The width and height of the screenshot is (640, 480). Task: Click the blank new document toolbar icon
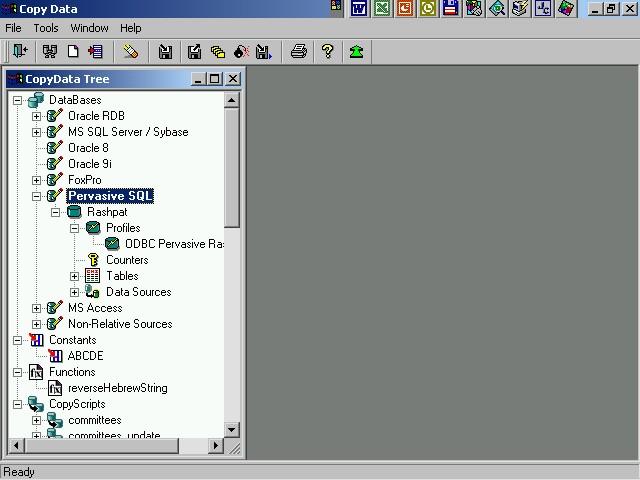click(x=73, y=52)
